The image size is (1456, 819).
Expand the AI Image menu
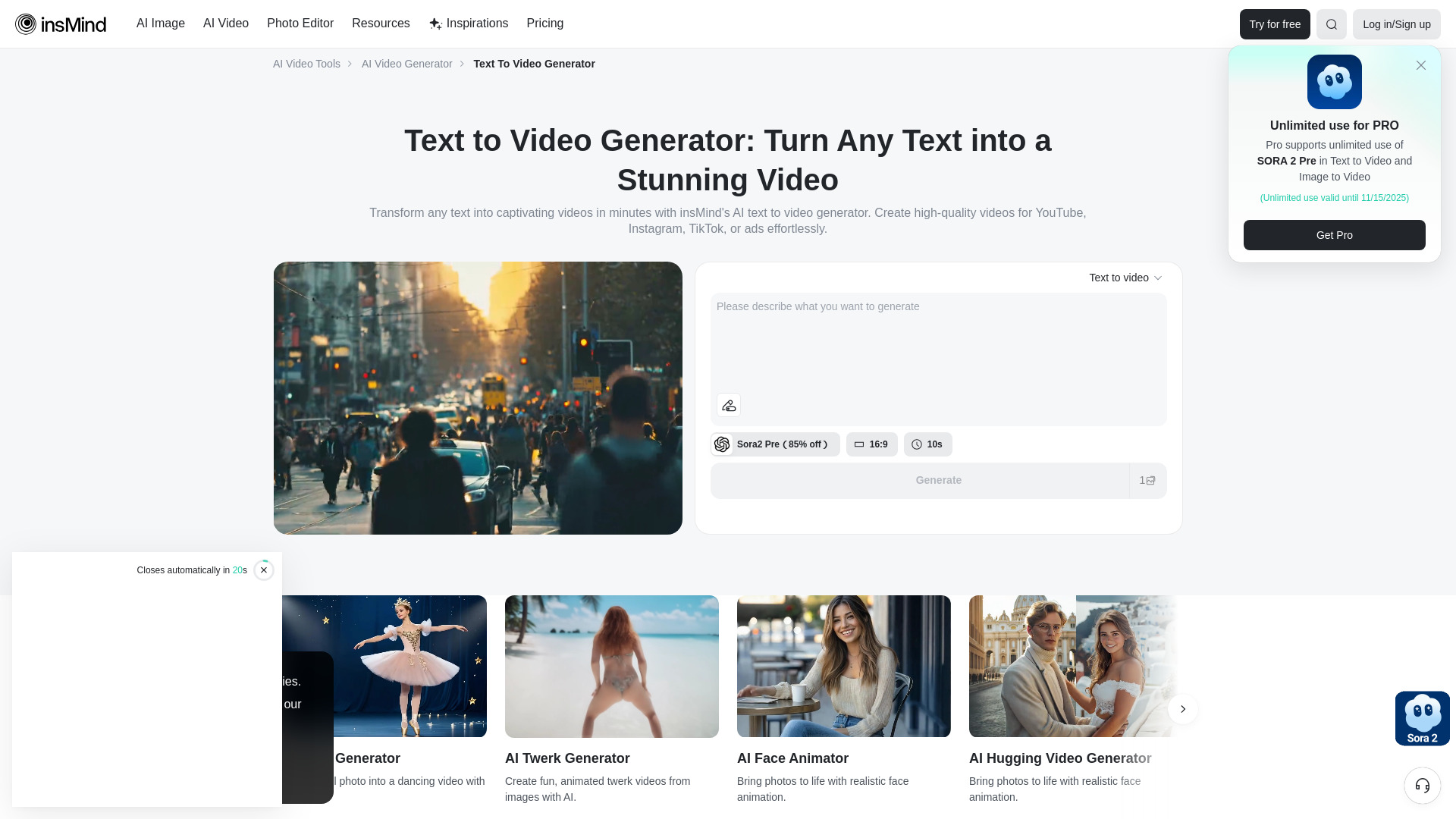click(160, 24)
